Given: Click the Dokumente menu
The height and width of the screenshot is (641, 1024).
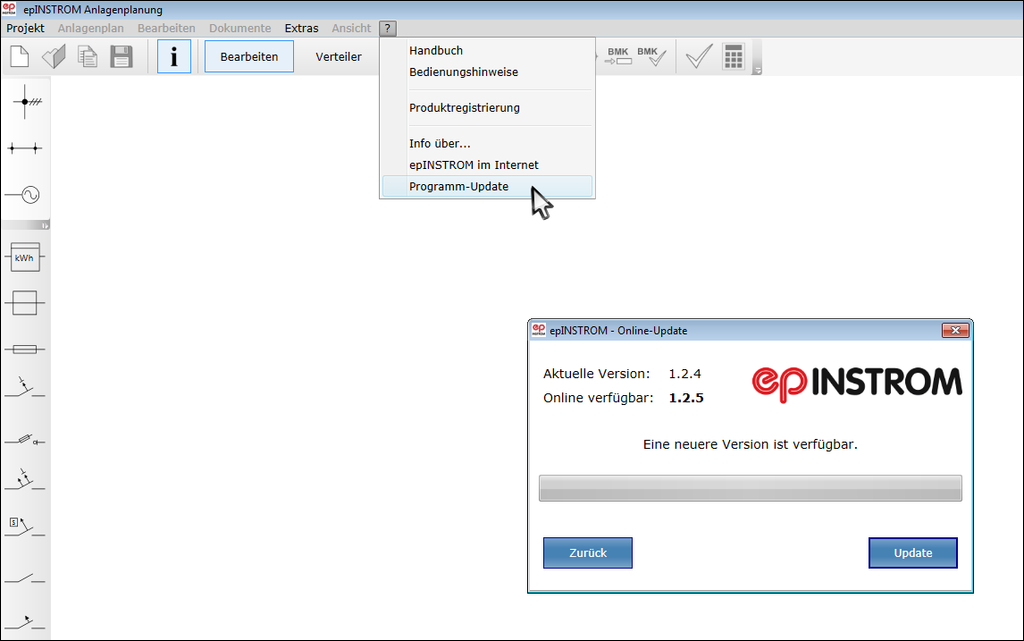Looking at the screenshot, I should (240, 28).
